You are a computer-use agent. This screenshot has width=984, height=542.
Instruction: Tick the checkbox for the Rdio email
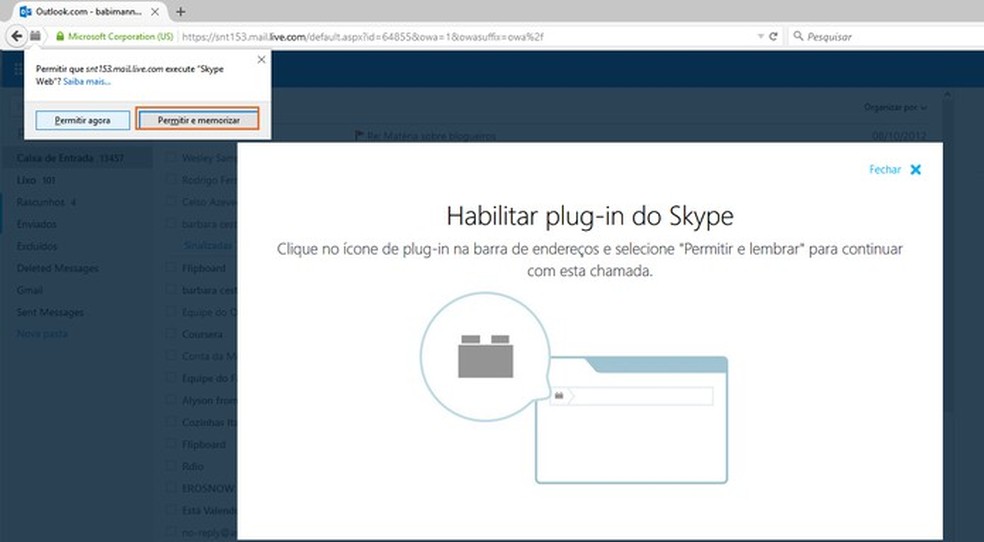171,465
